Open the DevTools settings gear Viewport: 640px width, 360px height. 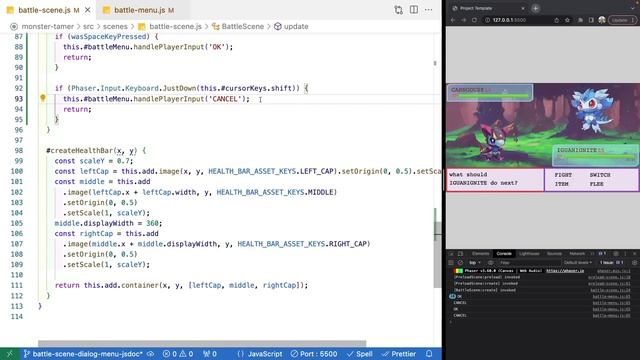click(616, 253)
